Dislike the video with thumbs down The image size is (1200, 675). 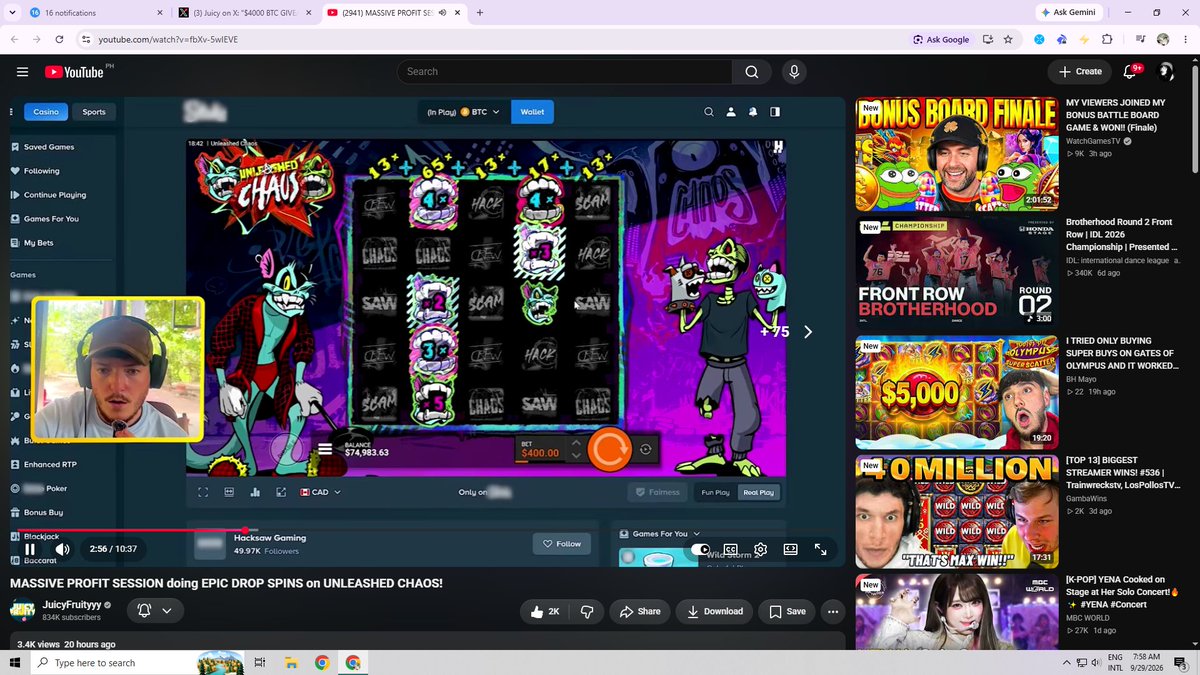tap(587, 611)
